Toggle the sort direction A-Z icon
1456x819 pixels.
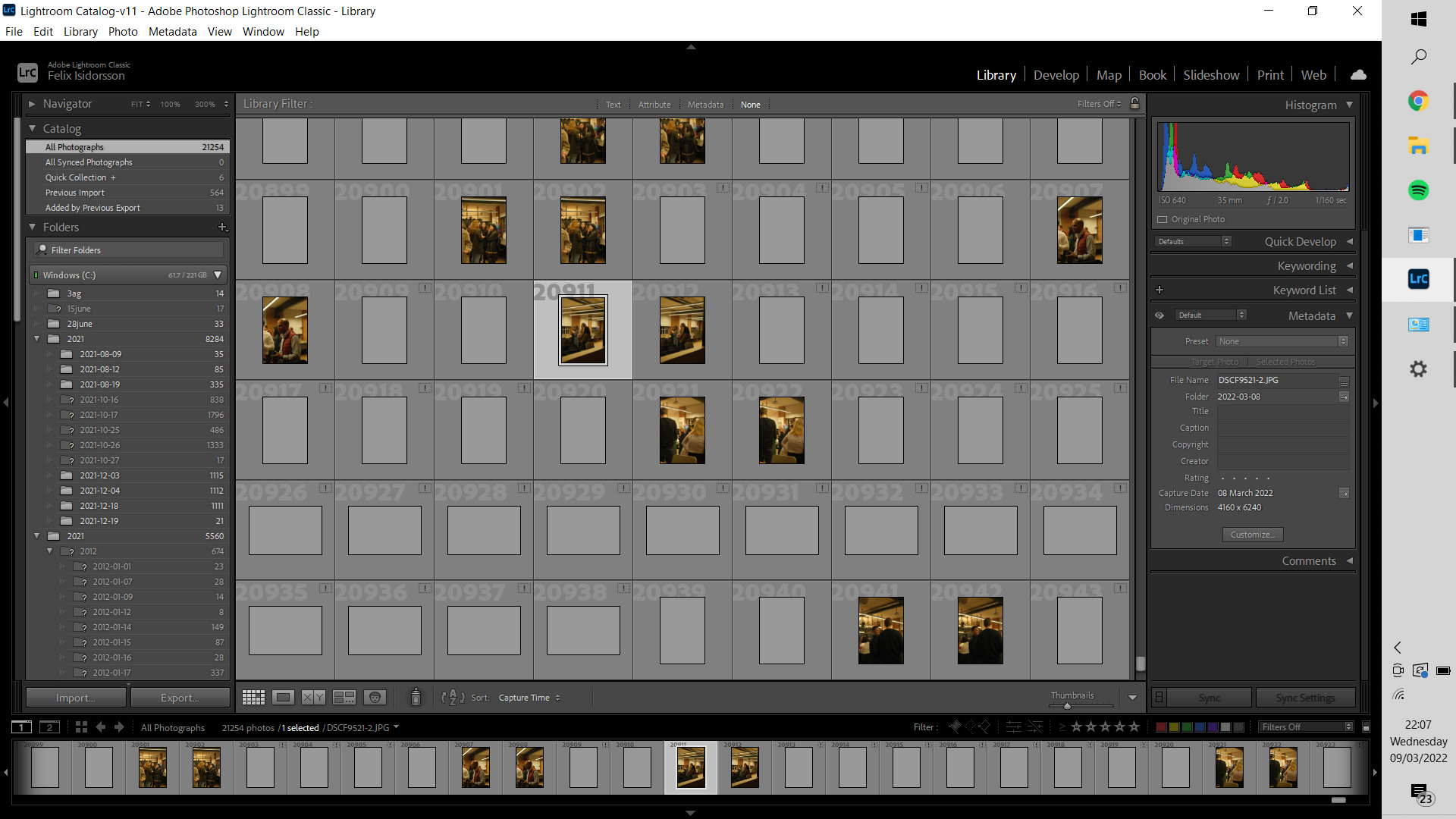[x=453, y=697]
